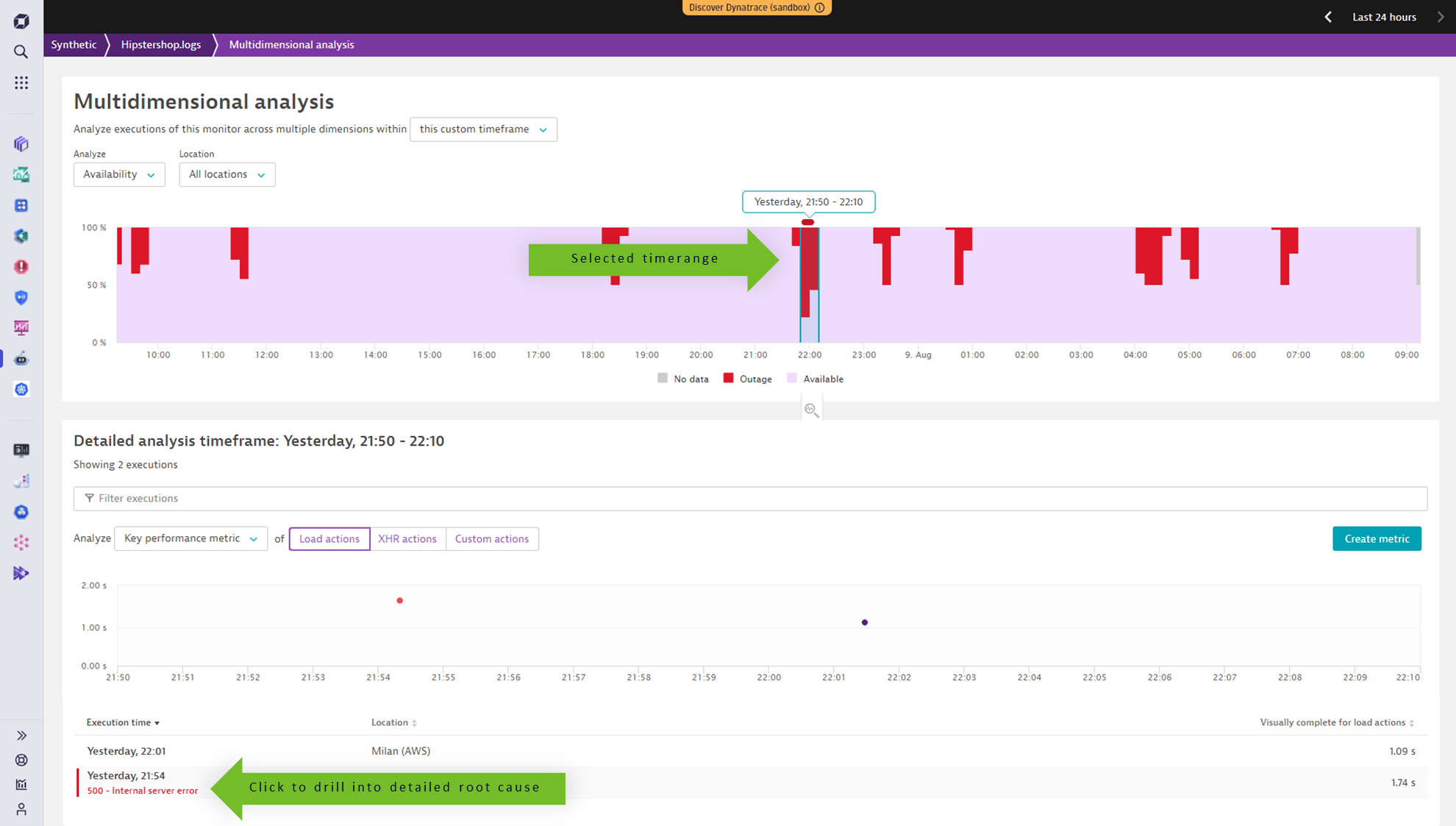Expand the All locations dropdown
1456x826 pixels.
pos(226,174)
